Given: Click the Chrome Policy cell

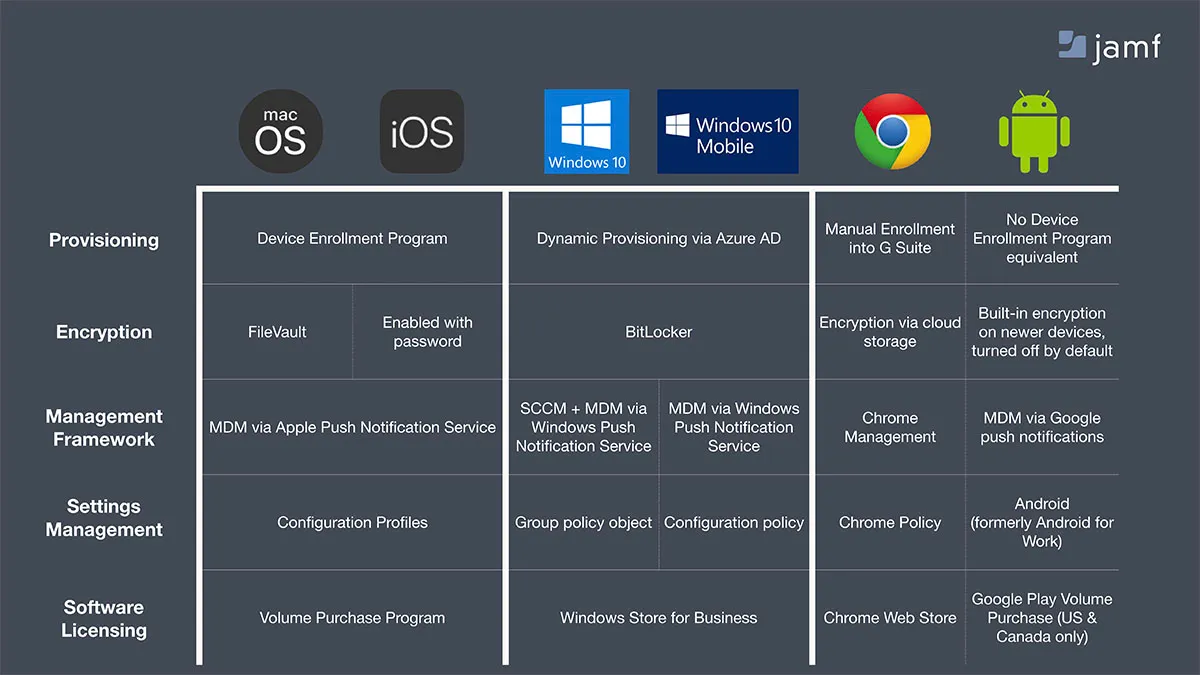Looking at the screenshot, I should [890, 522].
